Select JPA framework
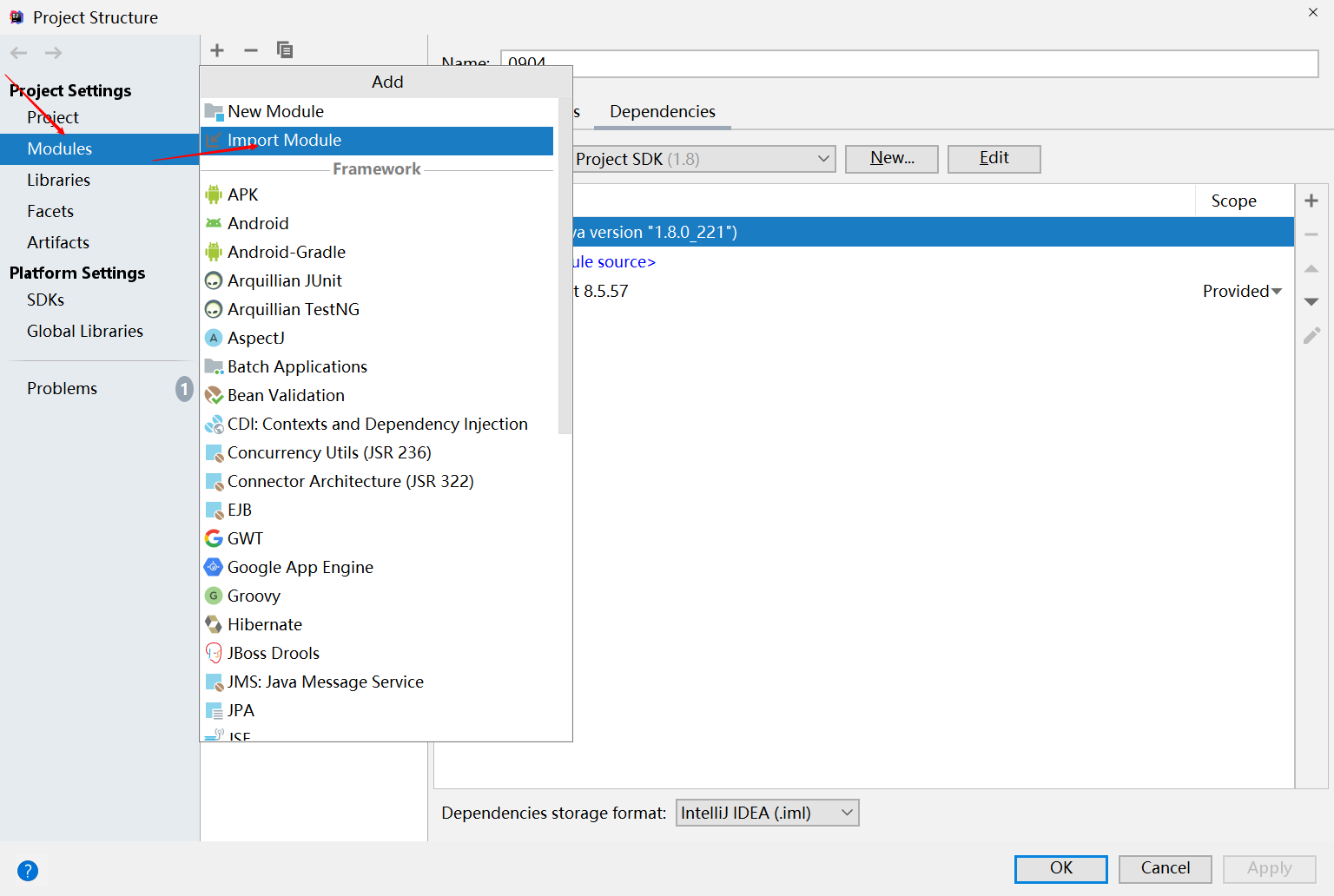The width and height of the screenshot is (1334, 896). click(377, 710)
